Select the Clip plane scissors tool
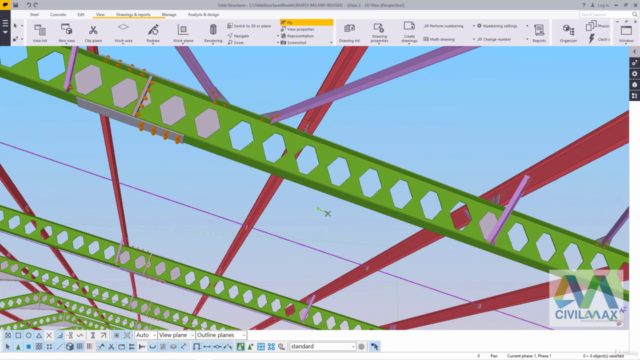Image resolution: width=640 pixels, height=360 pixels. coord(93,33)
